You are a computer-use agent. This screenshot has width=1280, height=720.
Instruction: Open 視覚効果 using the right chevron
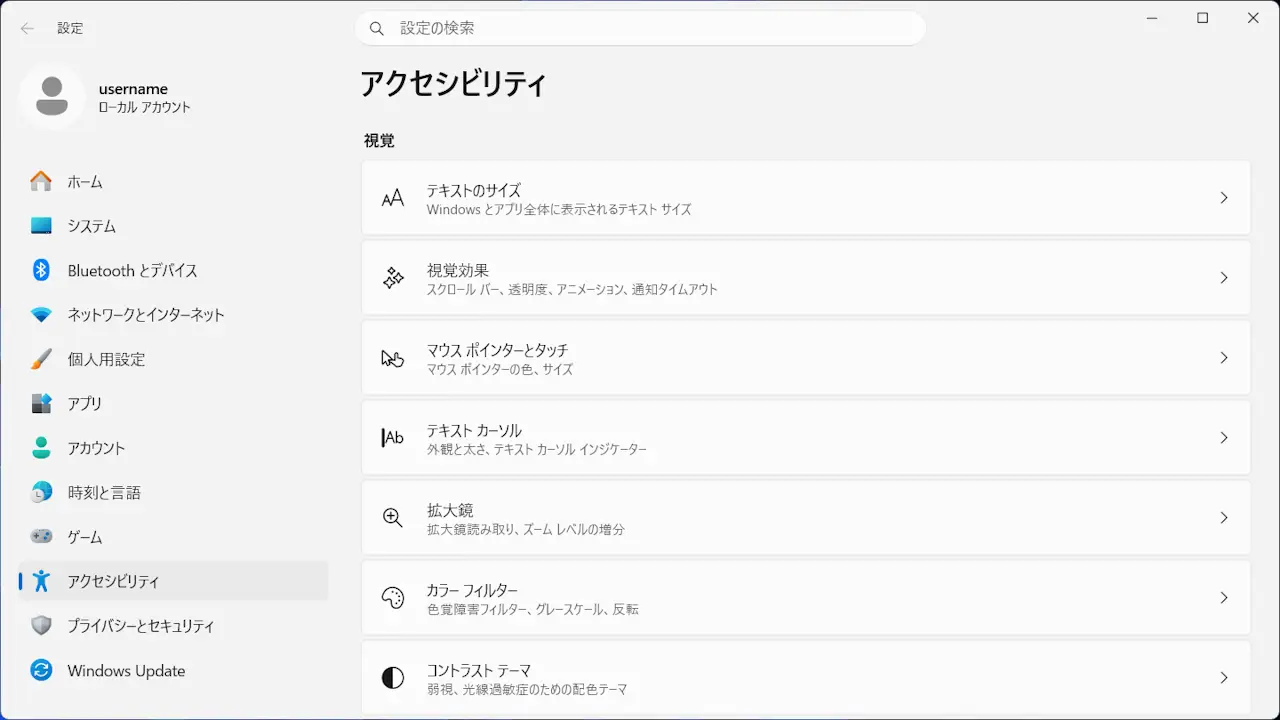[1223, 278]
